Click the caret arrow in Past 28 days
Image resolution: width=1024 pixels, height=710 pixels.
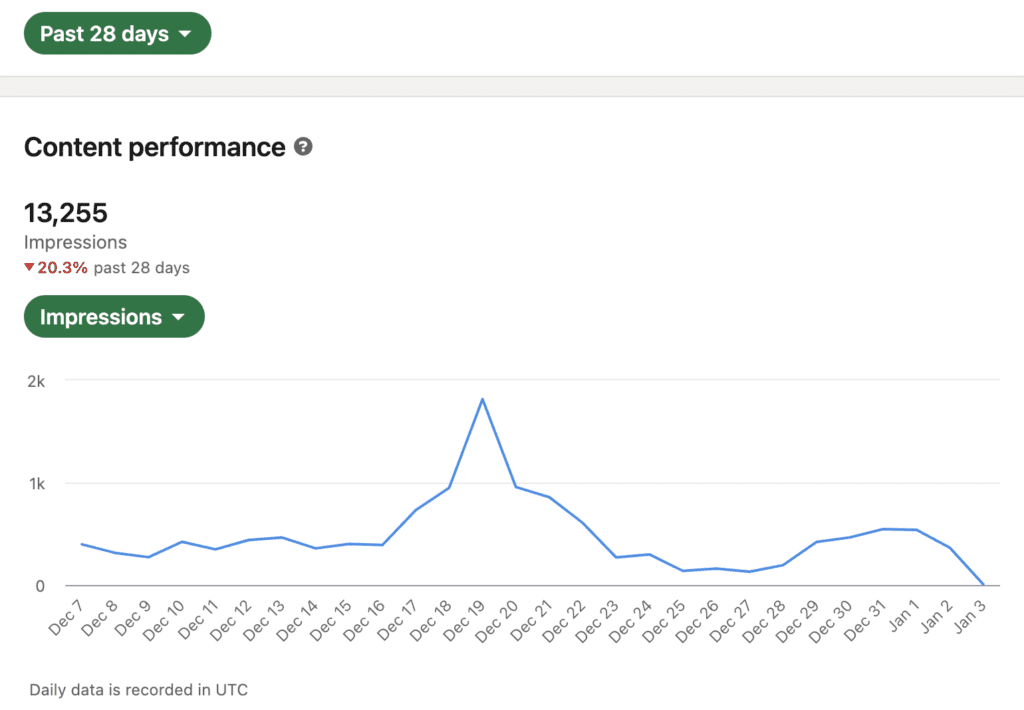point(185,33)
